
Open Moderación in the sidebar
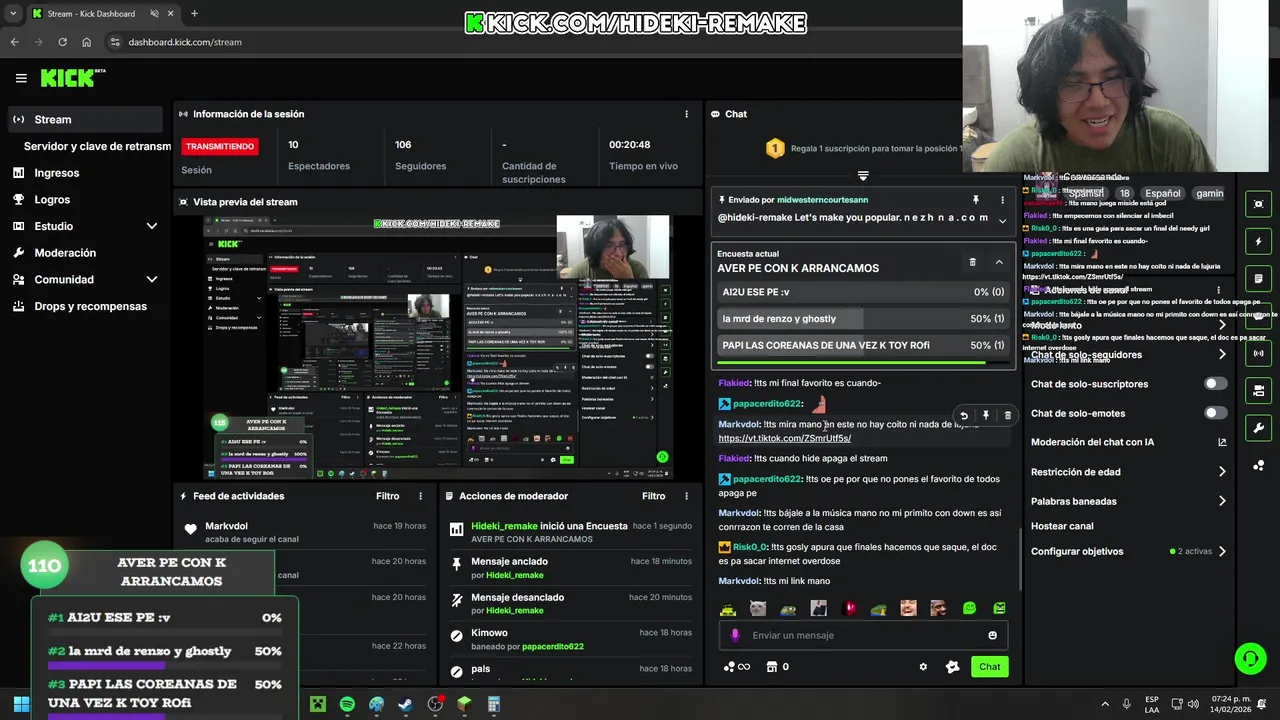pos(65,253)
